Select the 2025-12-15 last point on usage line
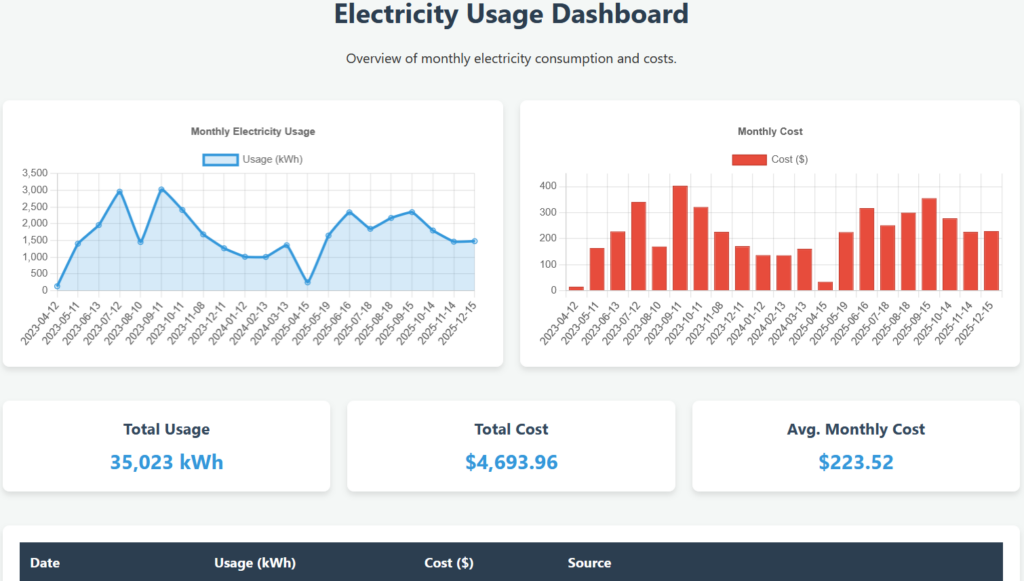 (x=474, y=241)
